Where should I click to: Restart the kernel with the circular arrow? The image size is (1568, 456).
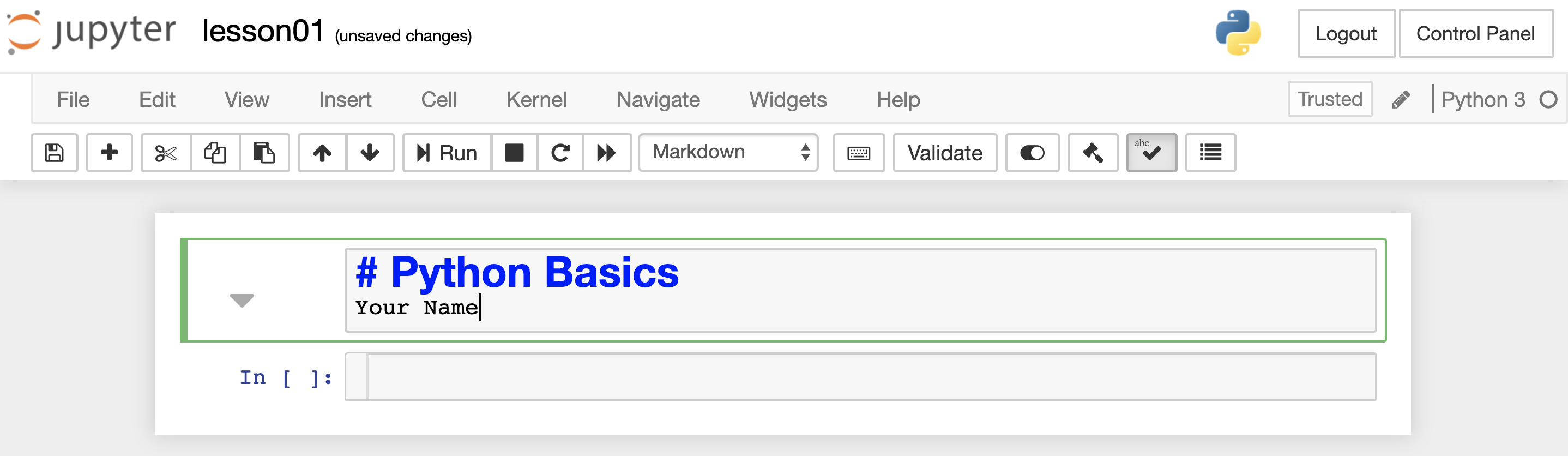(560, 153)
